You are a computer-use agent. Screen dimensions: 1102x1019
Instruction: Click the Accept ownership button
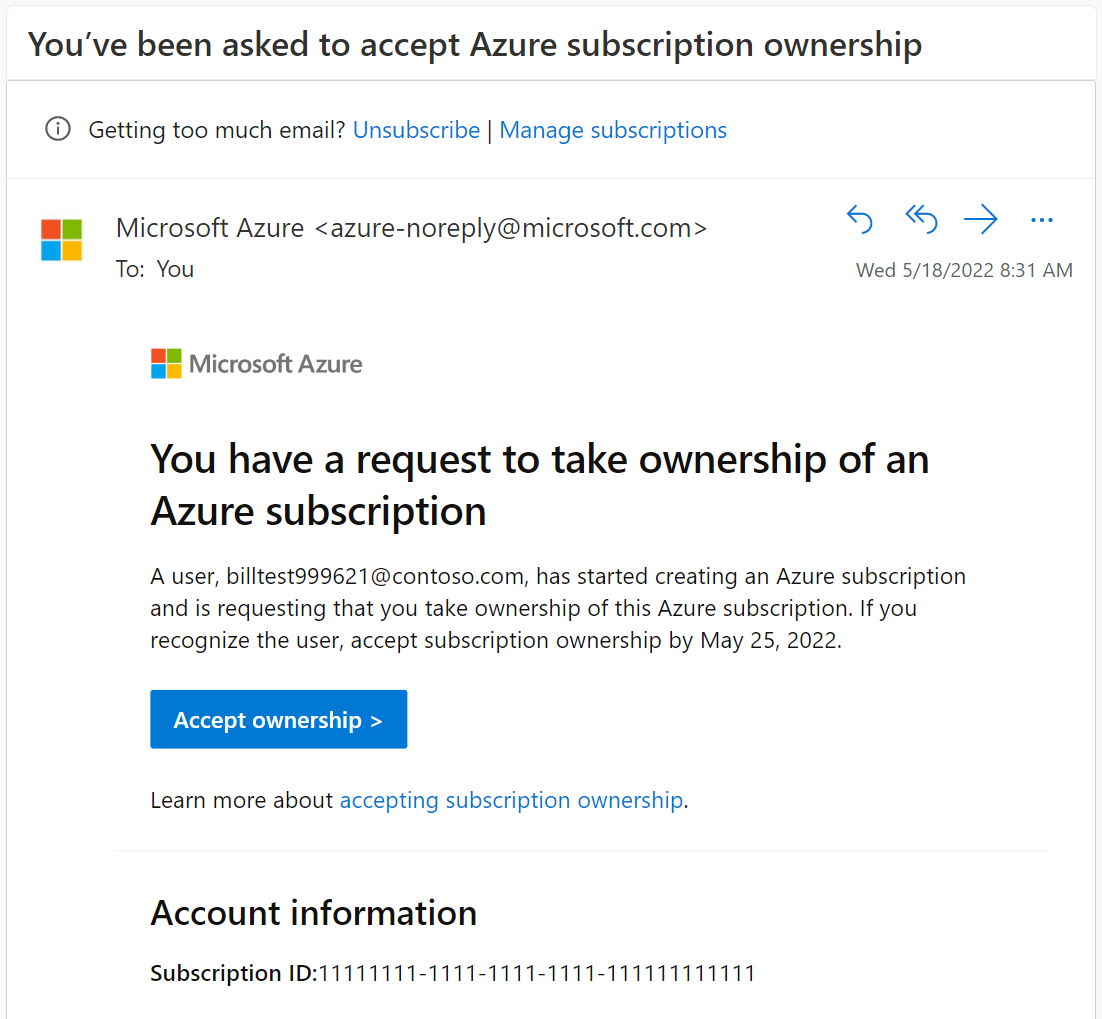coord(278,719)
